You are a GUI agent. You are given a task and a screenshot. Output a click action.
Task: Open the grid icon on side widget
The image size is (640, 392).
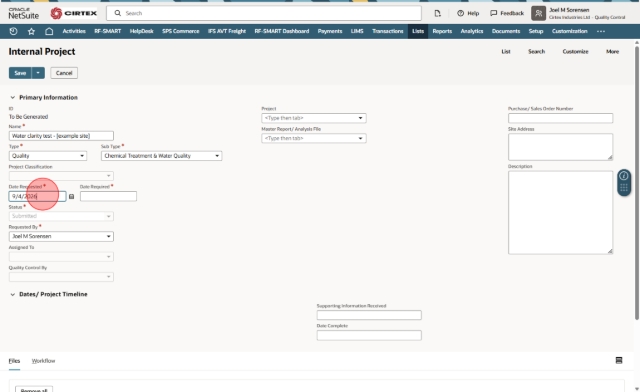[x=624, y=188]
